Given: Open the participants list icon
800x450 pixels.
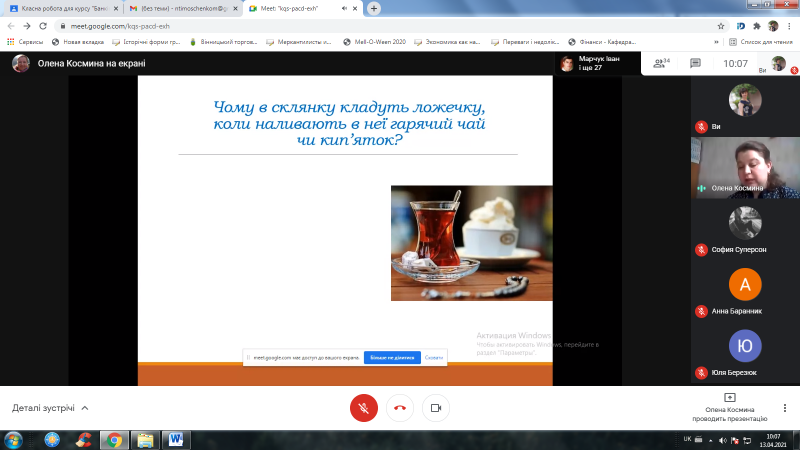Looking at the screenshot, I should click(x=661, y=63).
